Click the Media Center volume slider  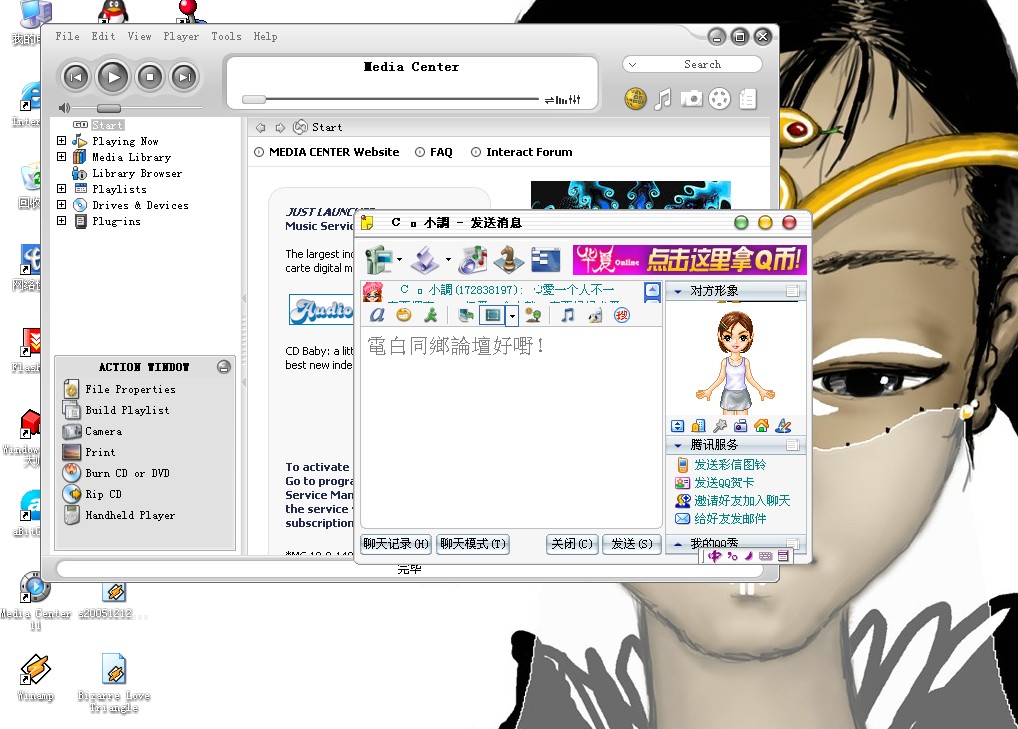pos(108,108)
